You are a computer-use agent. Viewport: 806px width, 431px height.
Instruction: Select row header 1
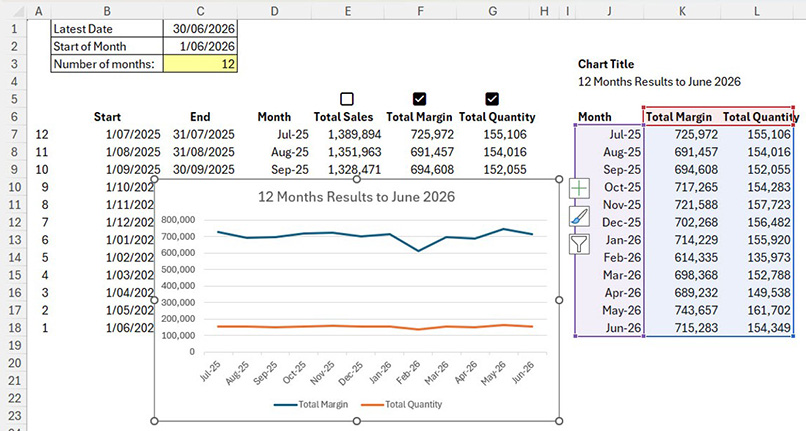coord(14,29)
